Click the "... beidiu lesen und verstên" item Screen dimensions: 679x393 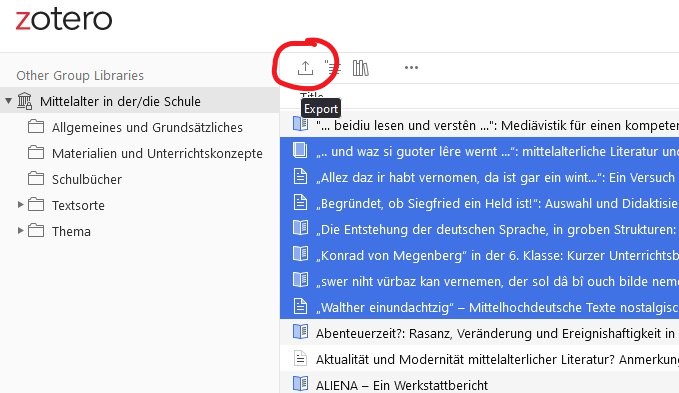click(479, 125)
